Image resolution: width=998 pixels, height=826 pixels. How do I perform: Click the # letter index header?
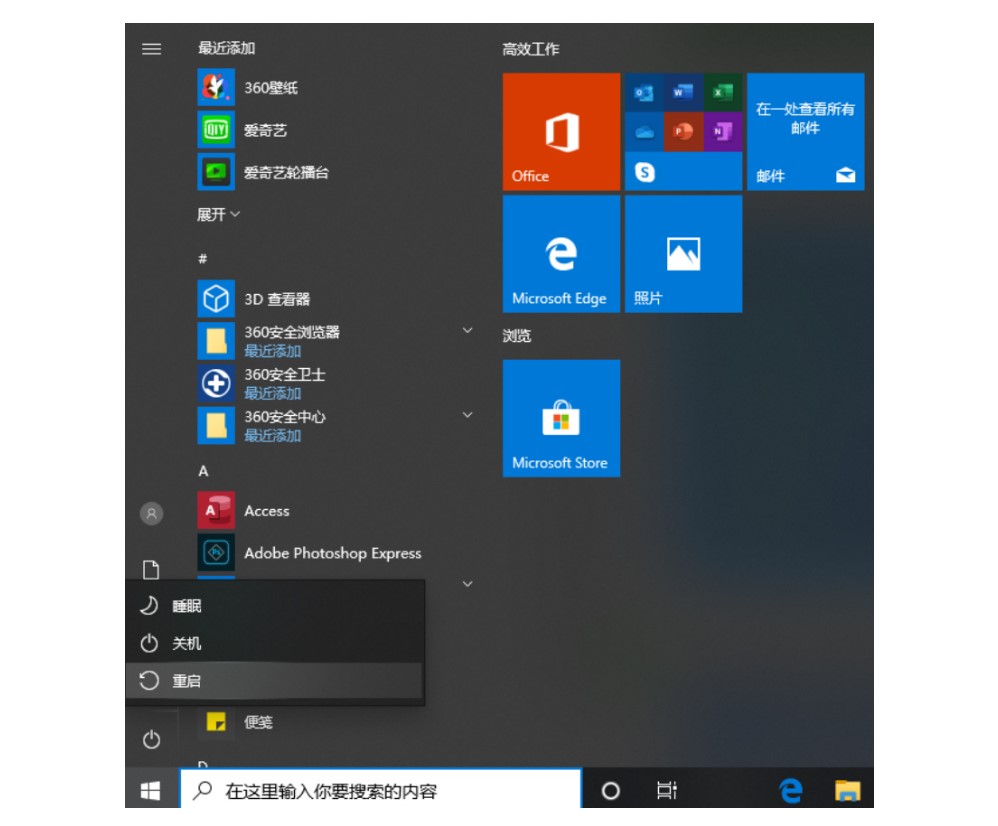202,258
